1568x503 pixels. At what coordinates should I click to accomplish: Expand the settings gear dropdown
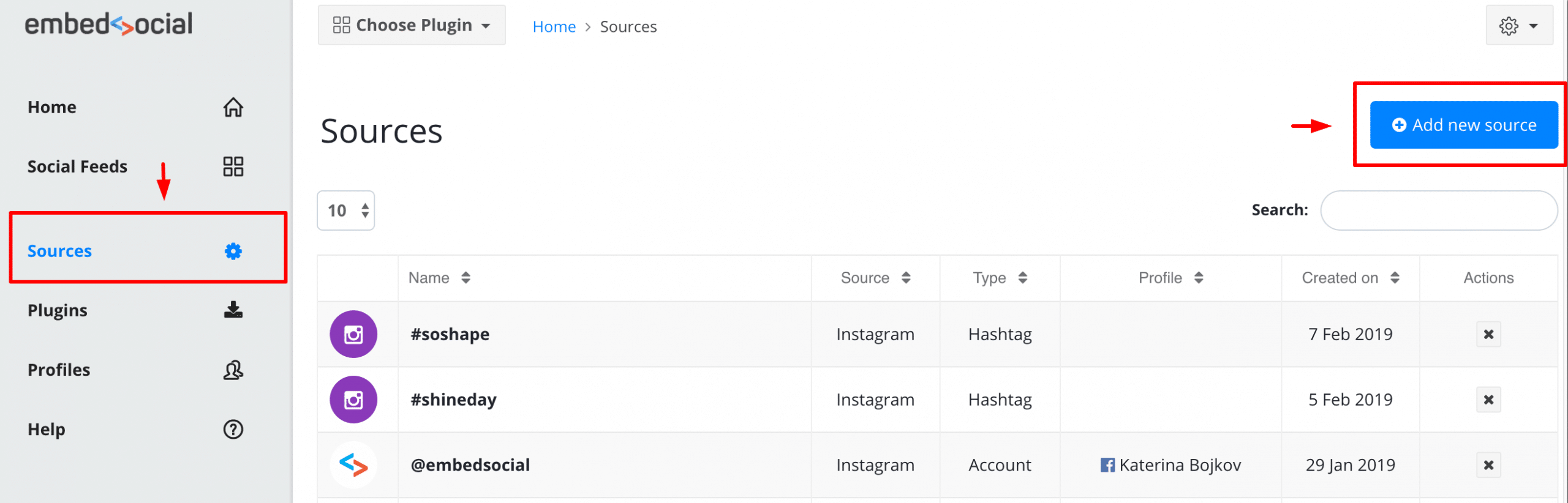pos(1519,26)
